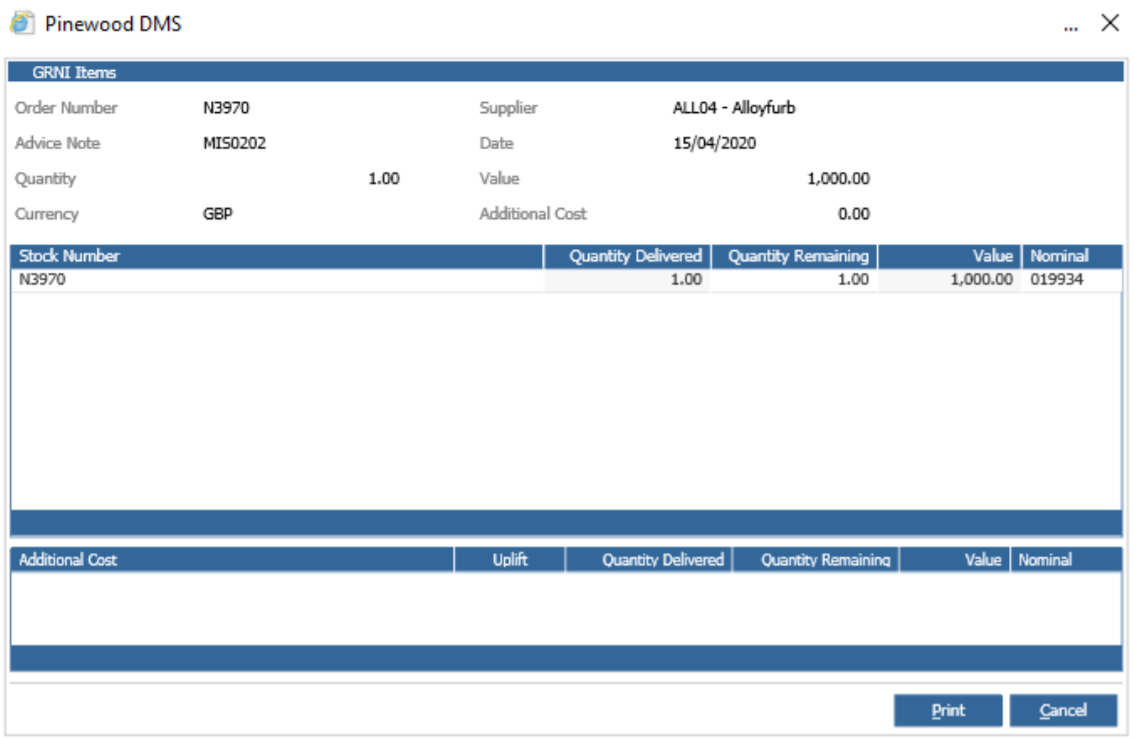Screen dimensions: 1135x739
Task: Select the Quantity Delivered header in the stock table
Action: click(x=628, y=256)
